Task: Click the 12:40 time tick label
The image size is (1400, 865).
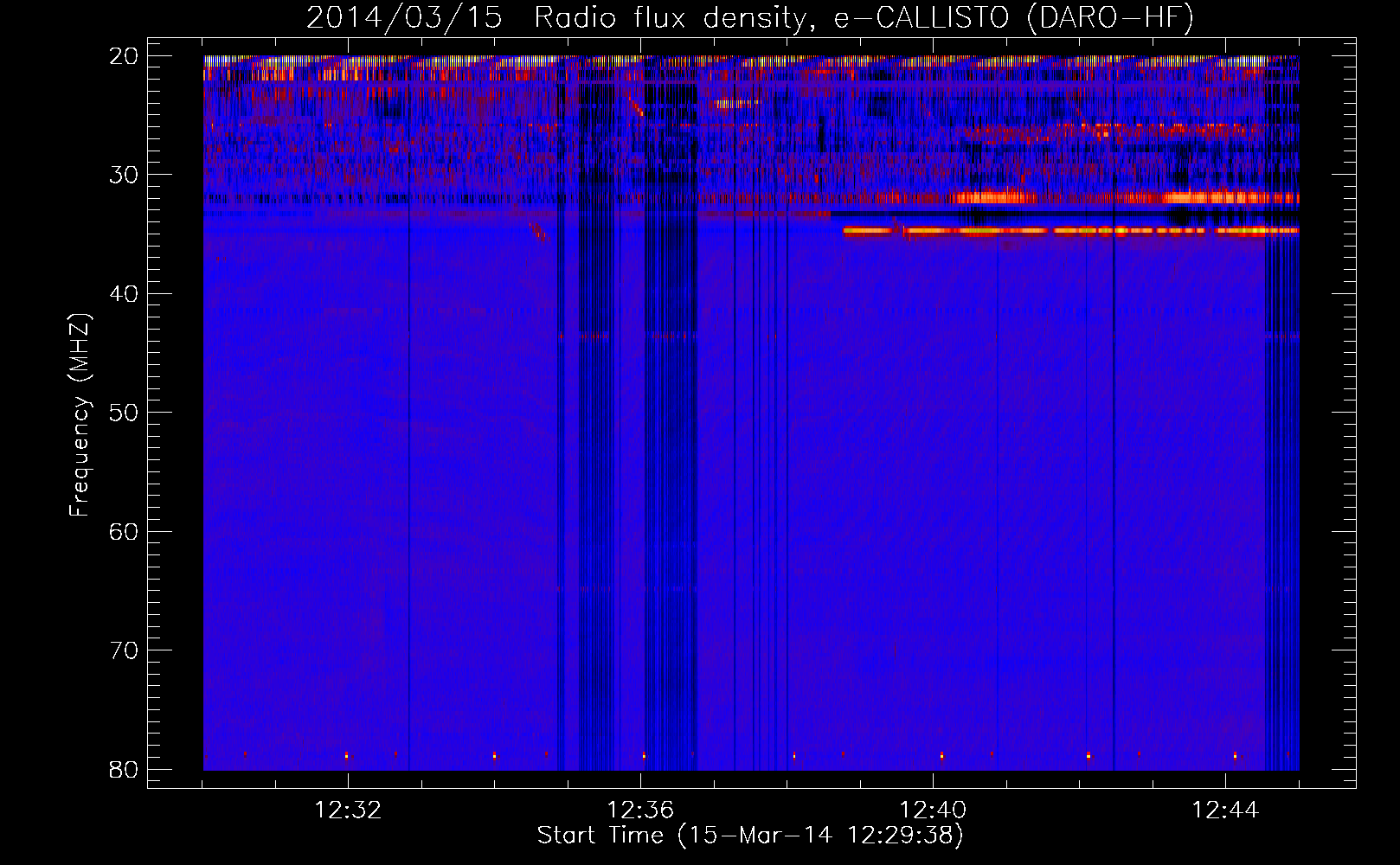Action: click(x=933, y=811)
